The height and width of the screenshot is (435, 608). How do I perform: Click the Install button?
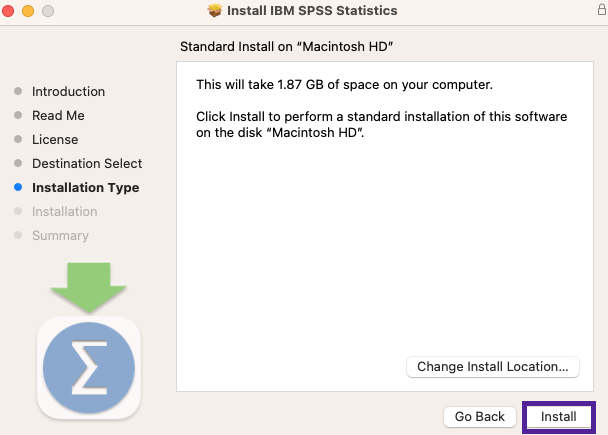(558, 417)
